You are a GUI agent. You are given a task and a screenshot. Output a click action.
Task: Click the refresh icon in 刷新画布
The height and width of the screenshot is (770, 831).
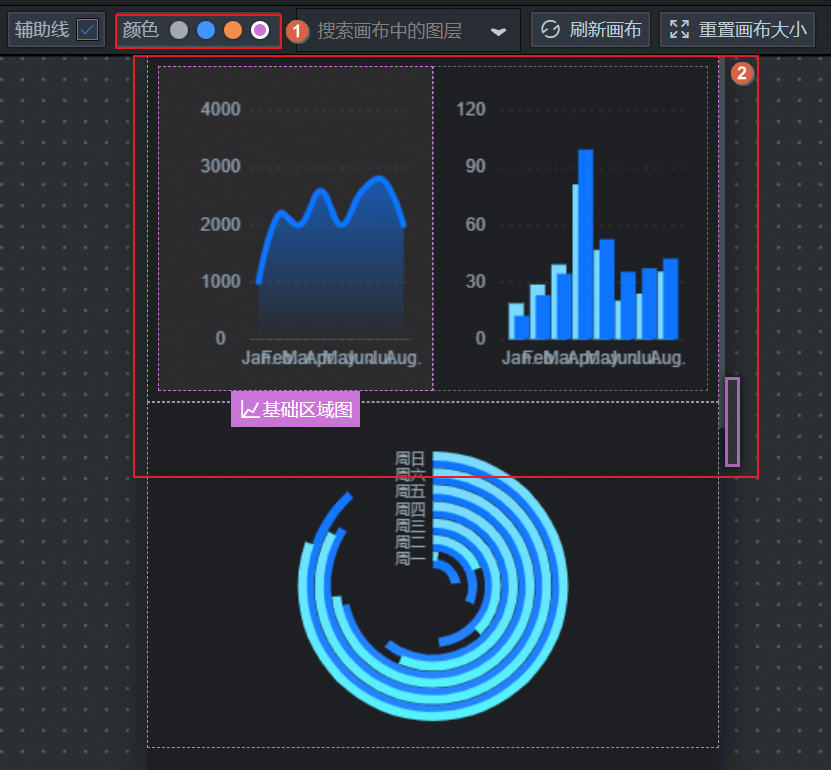pyautogui.click(x=550, y=30)
